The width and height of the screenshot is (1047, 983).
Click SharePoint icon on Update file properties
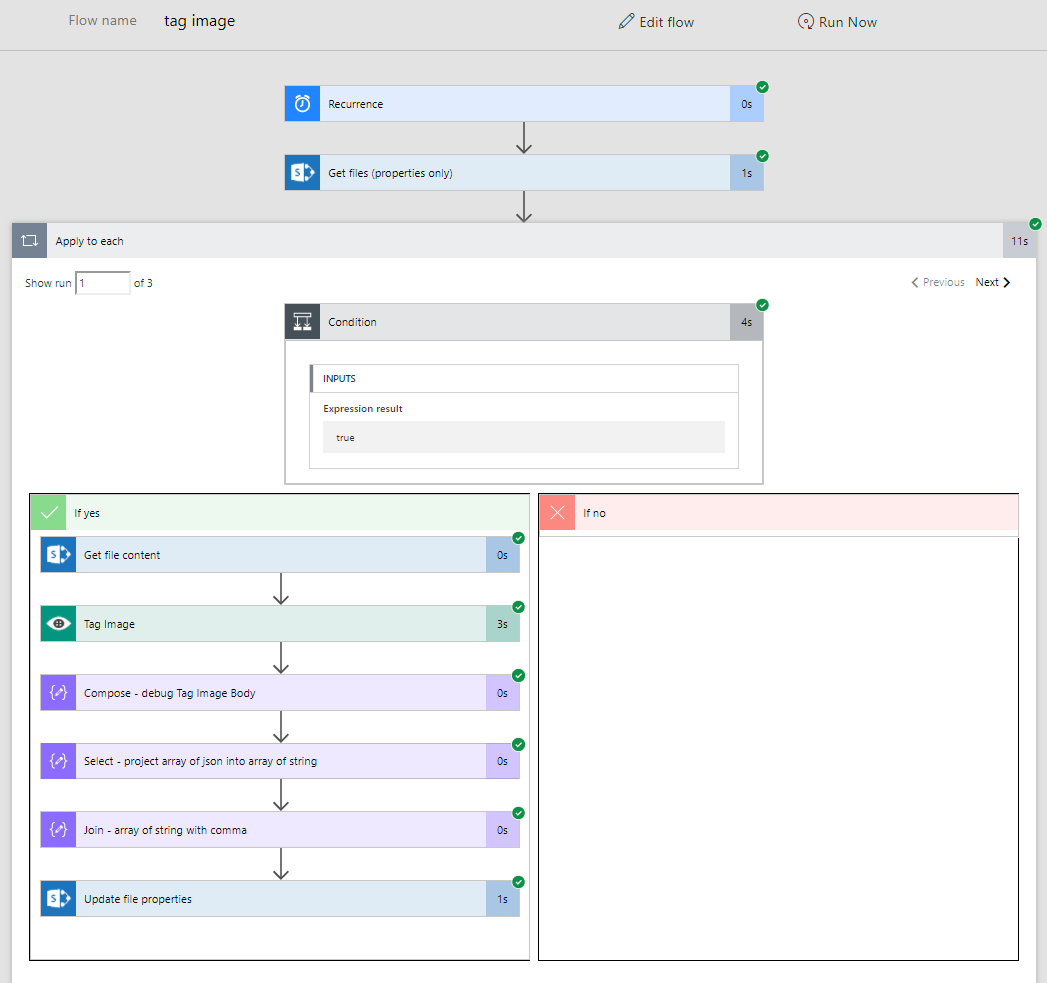click(x=58, y=899)
